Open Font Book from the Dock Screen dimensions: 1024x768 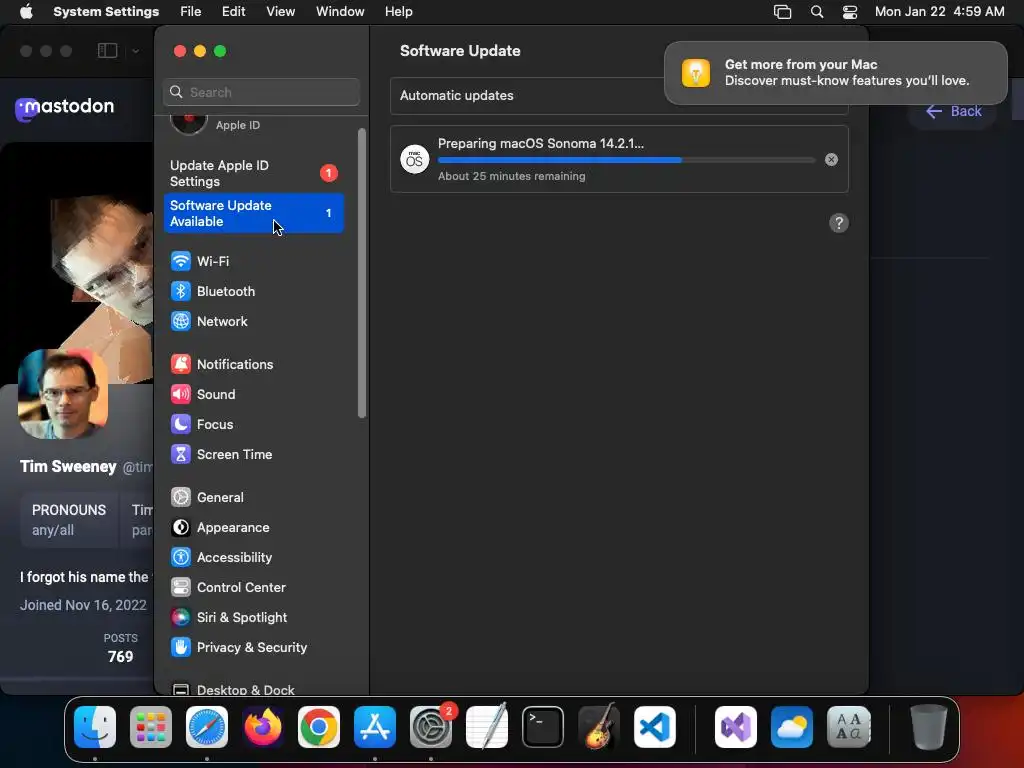click(x=848, y=727)
